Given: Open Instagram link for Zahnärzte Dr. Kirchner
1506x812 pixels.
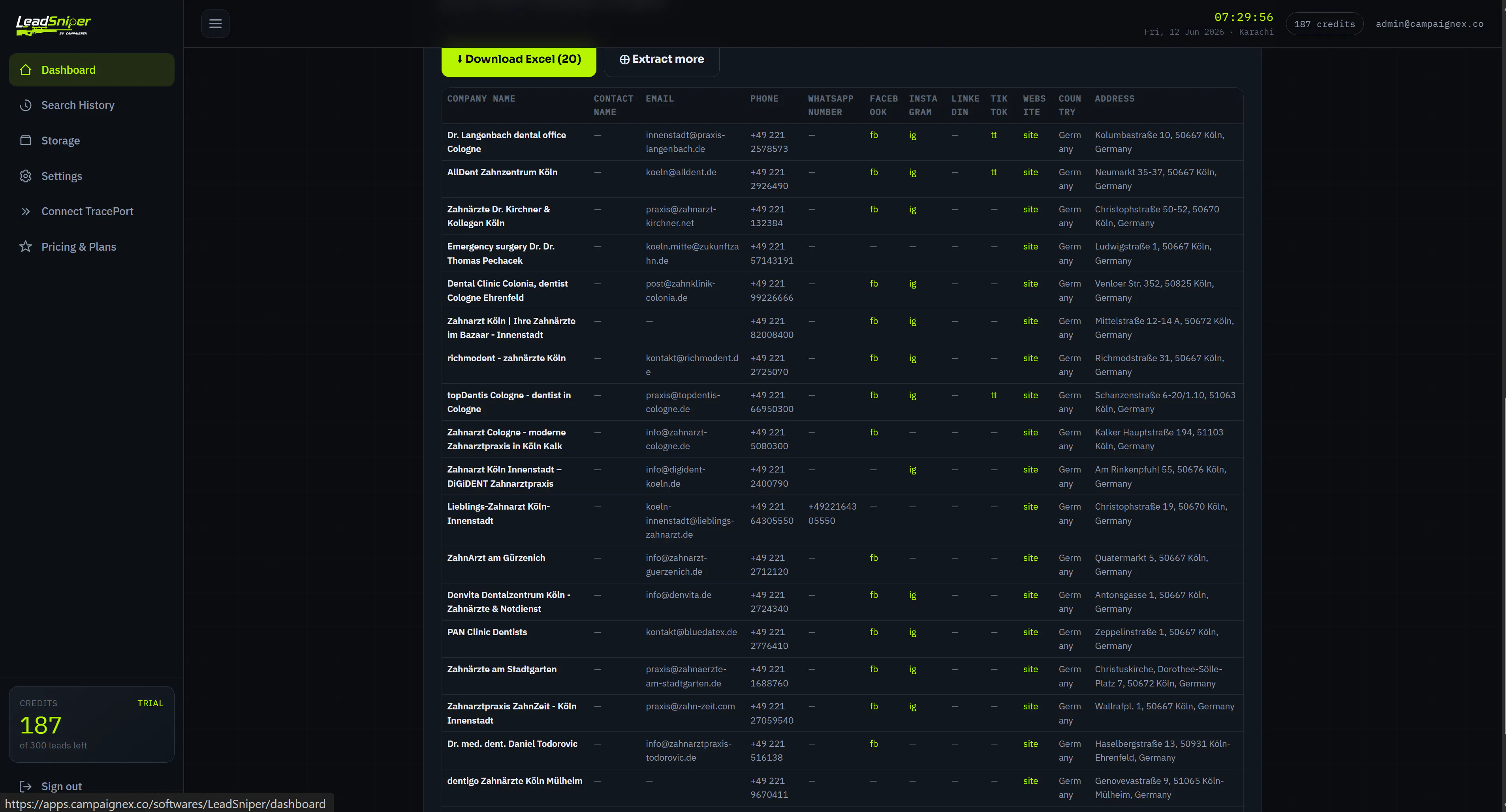Looking at the screenshot, I should click(x=913, y=209).
